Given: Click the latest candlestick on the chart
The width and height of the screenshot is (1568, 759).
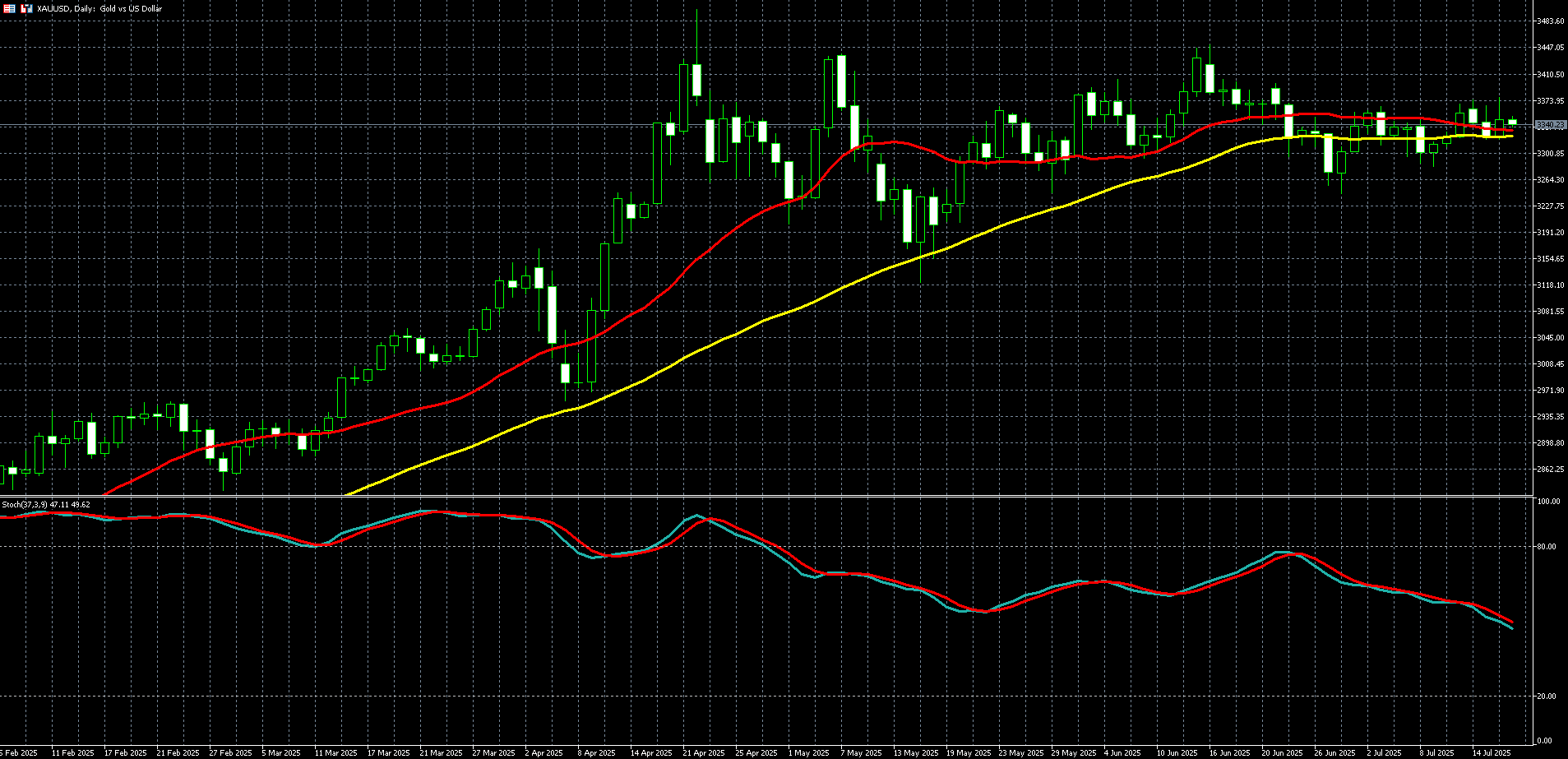Looking at the screenshot, I should pos(1511,122).
